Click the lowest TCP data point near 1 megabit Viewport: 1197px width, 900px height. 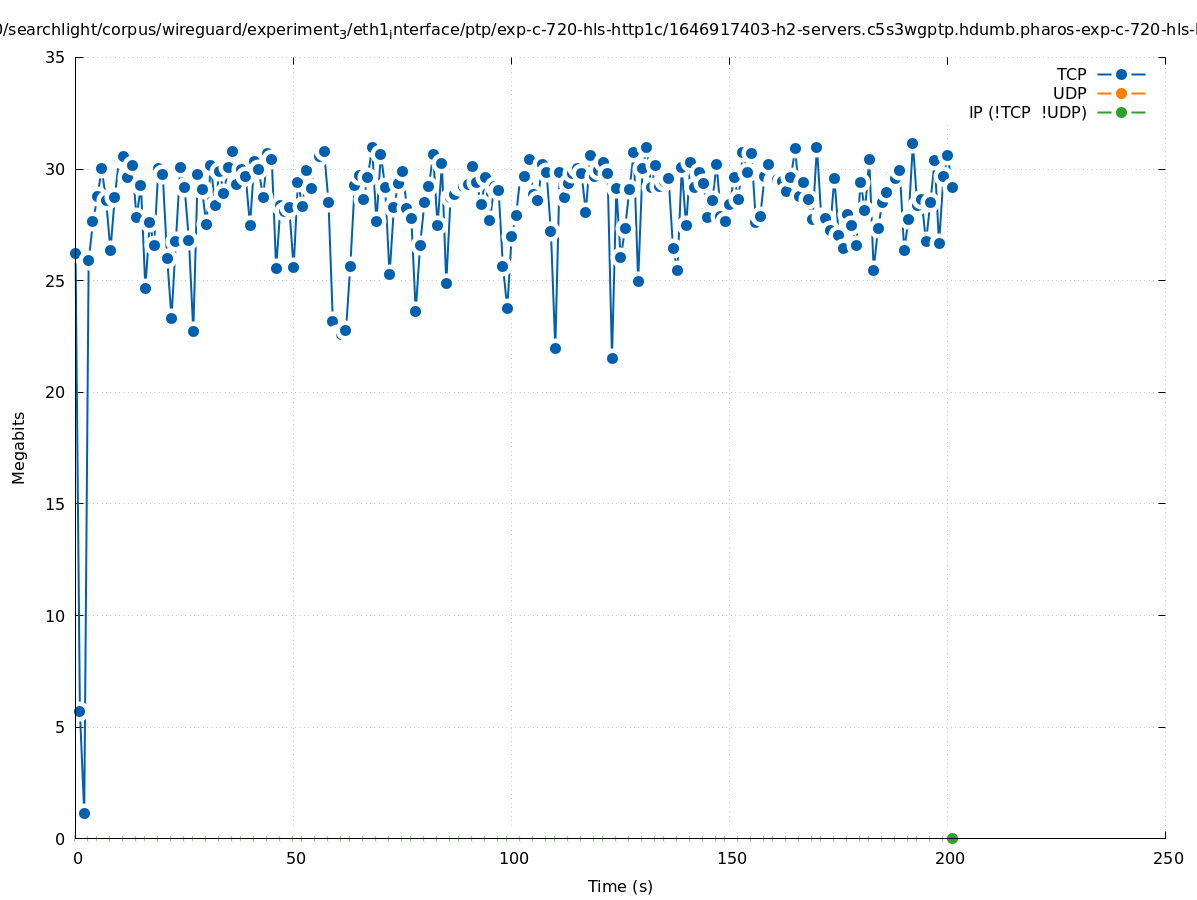(84, 813)
